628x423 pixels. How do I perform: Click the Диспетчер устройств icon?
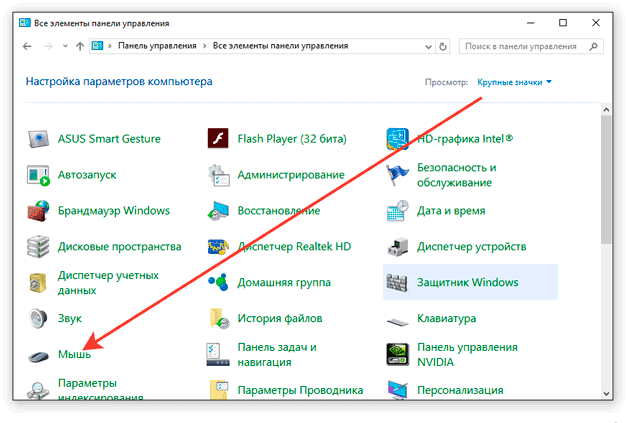click(x=397, y=247)
